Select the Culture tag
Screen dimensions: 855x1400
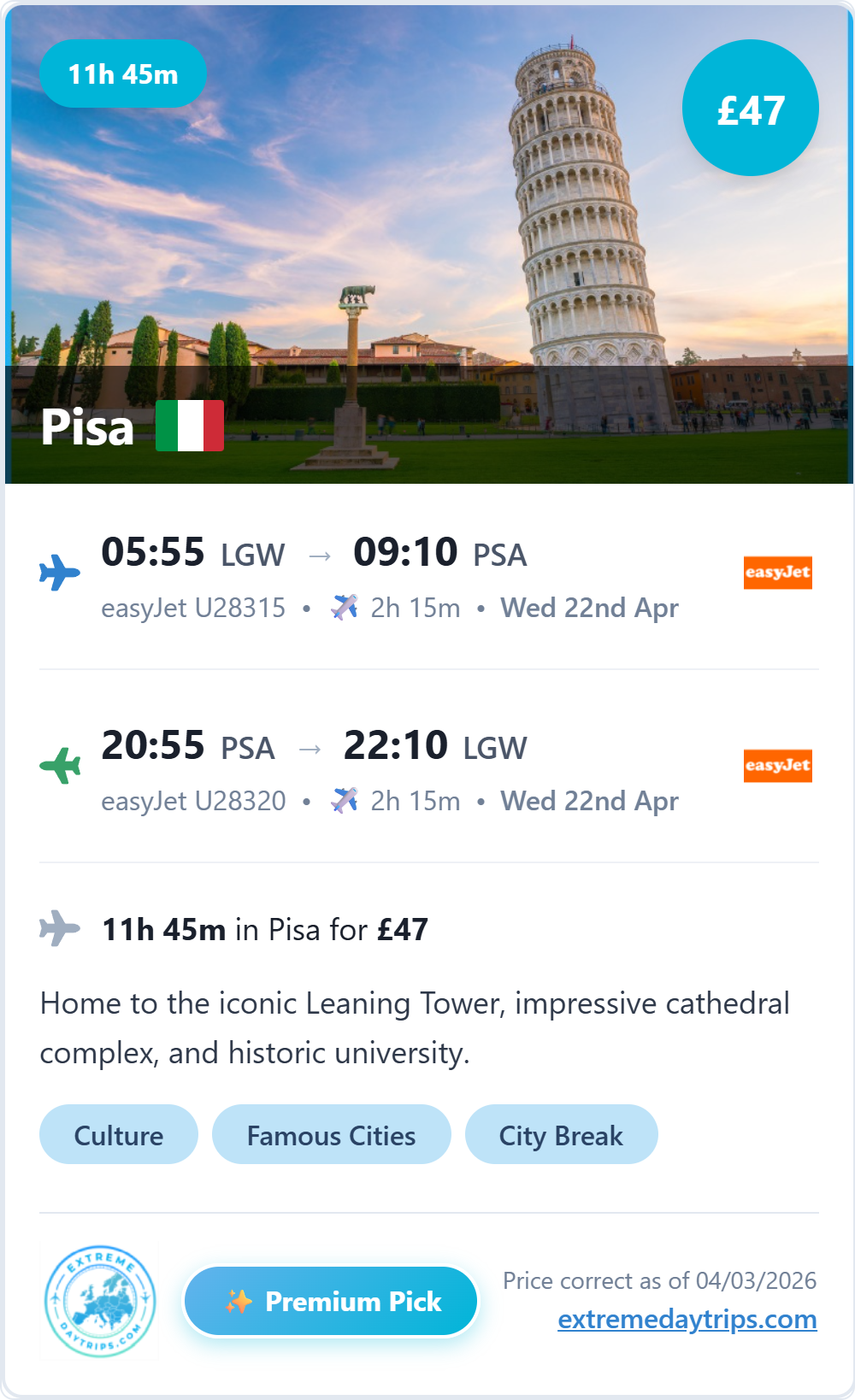pos(119,1135)
